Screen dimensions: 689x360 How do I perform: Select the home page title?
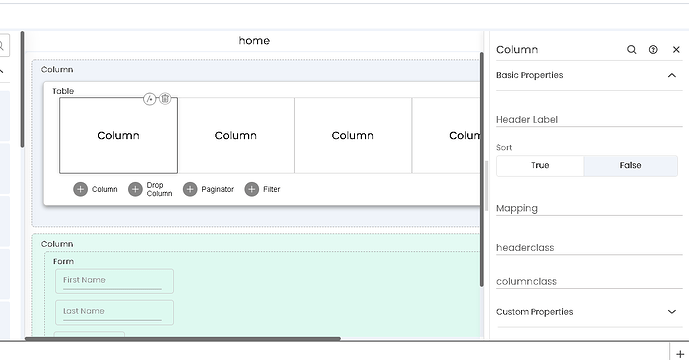coord(254,40)
